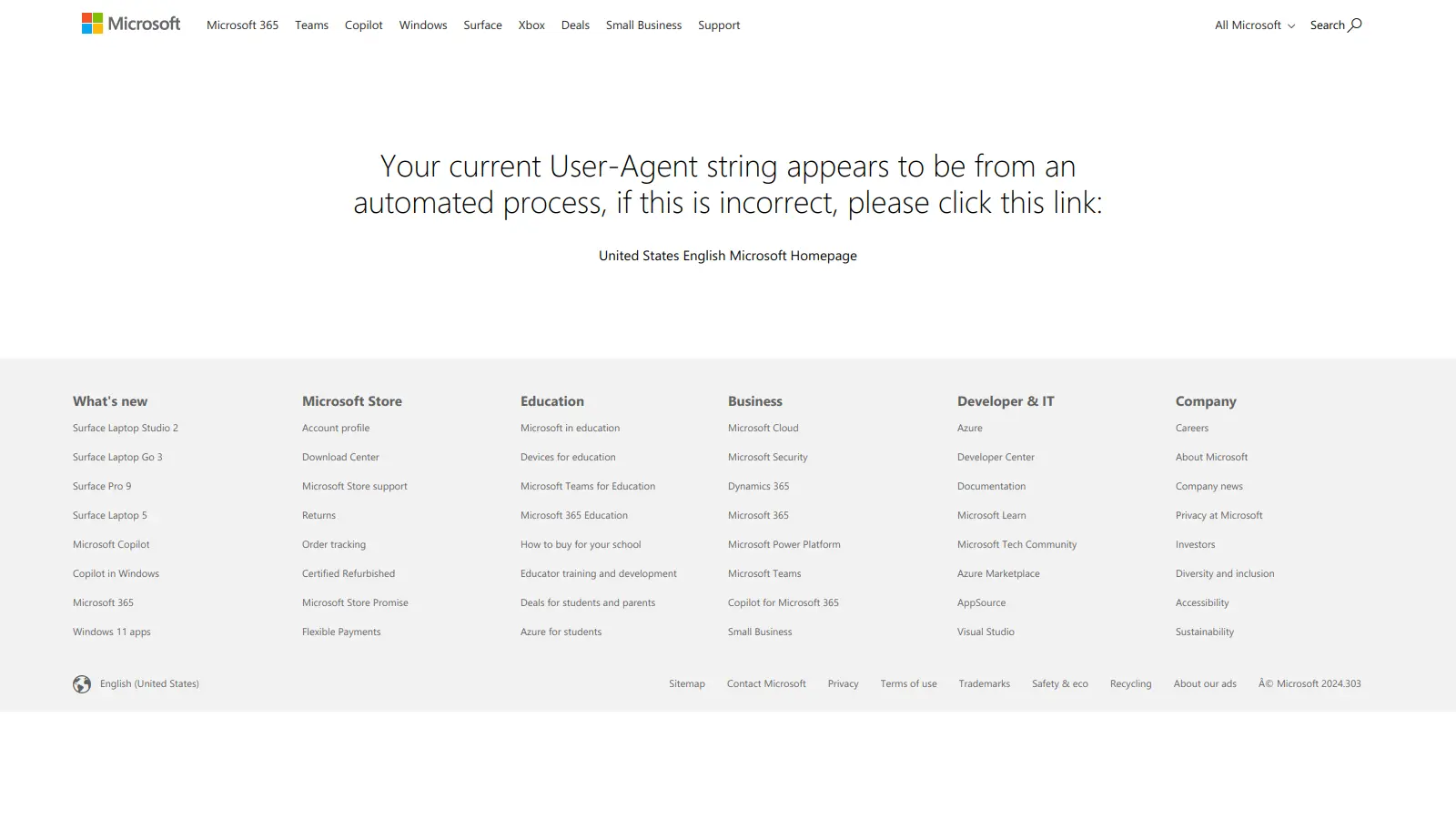Image resolution: width=1456 pixels, height=819 pixels.
Task: Expand the All Microsoft dropdown
Action: (x=1254, y=25)
